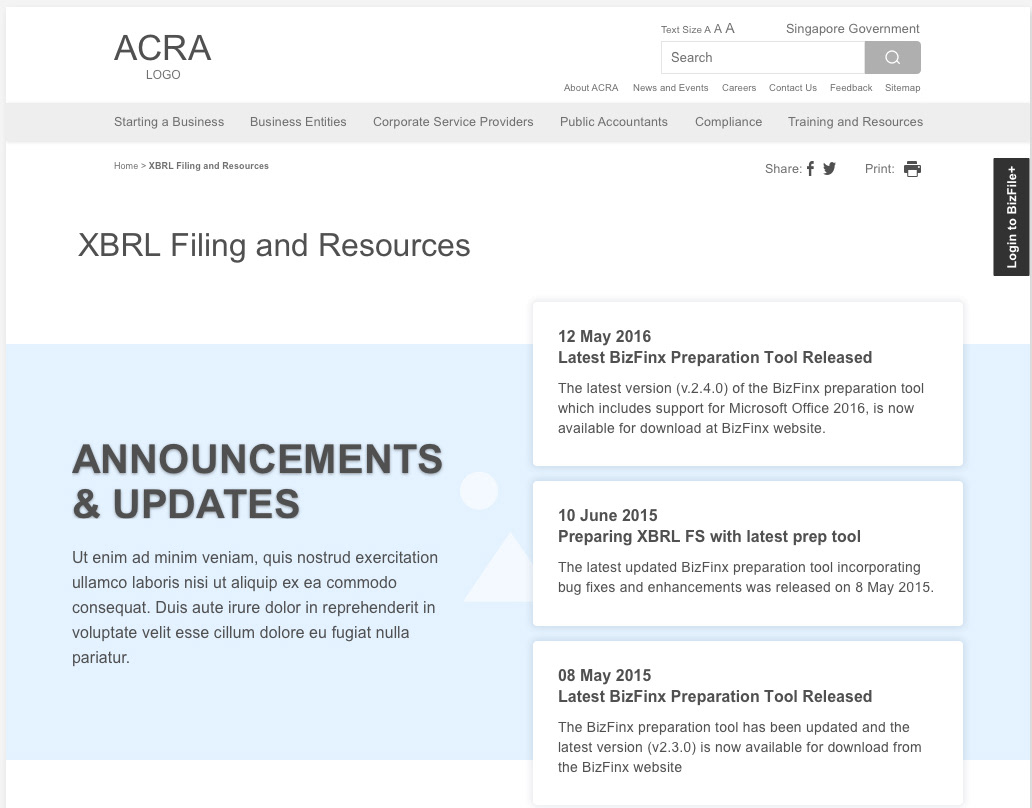Image resolution: width=1032 pixels, height=808 pixels.
Task: Click the XBRL Filing and Resources page heading
Action: pos(274,245)
